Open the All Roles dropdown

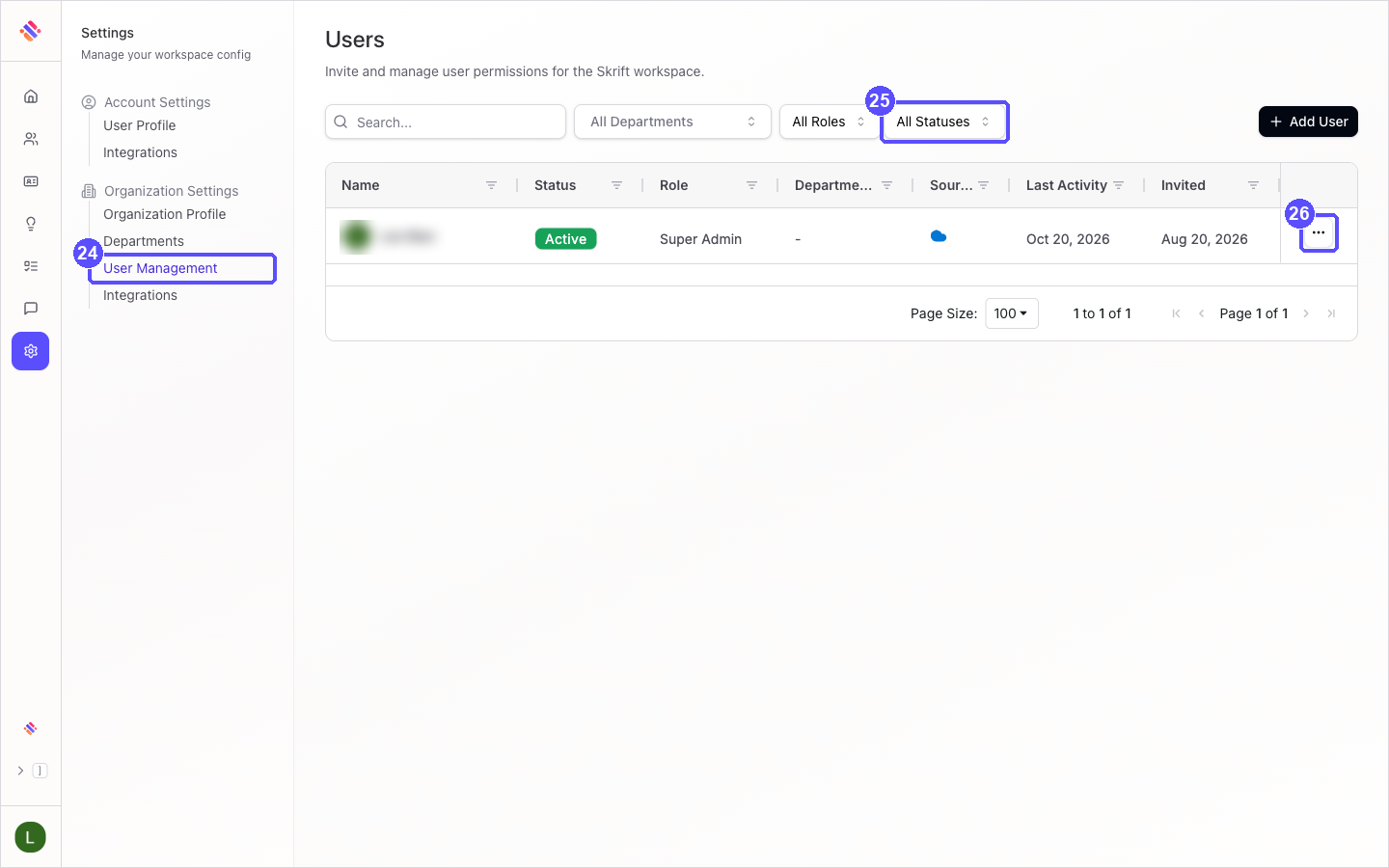[829, 122]
